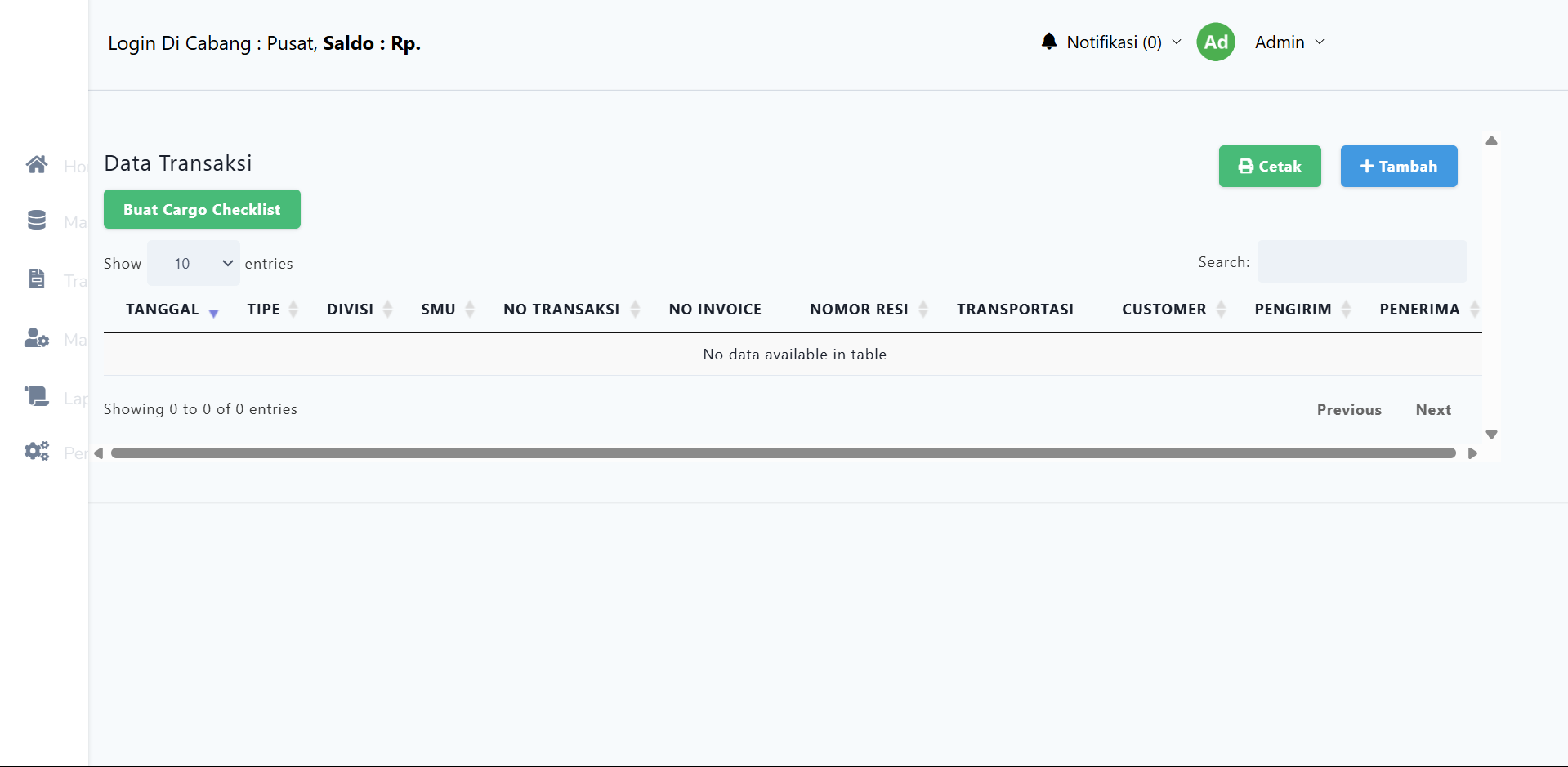1568x767 pixels.
Task: Click the green Ad avatar circle
Action: (1215, 42)
